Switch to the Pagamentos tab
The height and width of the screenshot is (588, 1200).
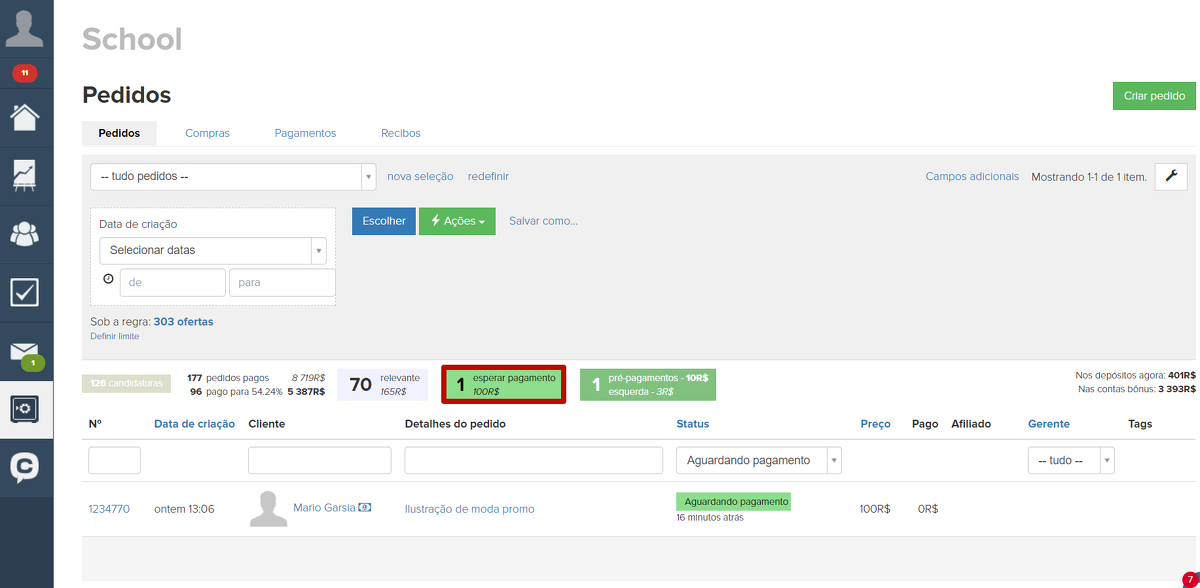coord(305,133)
